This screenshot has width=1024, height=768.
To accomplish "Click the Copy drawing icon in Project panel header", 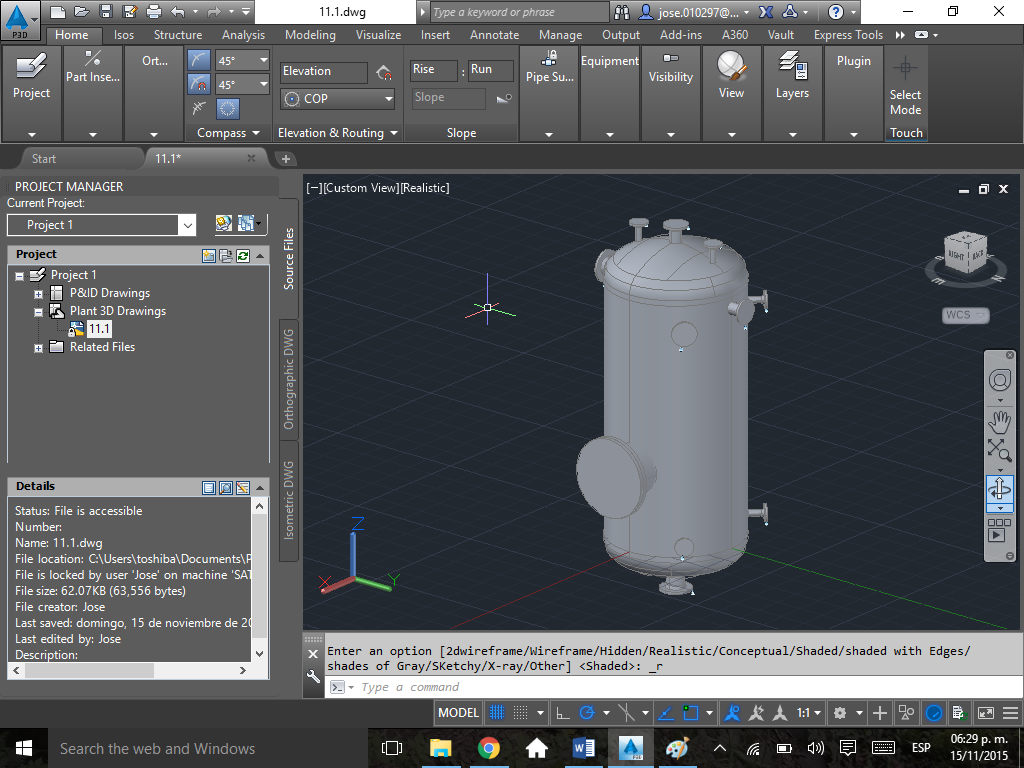I will tap(226, 255).
